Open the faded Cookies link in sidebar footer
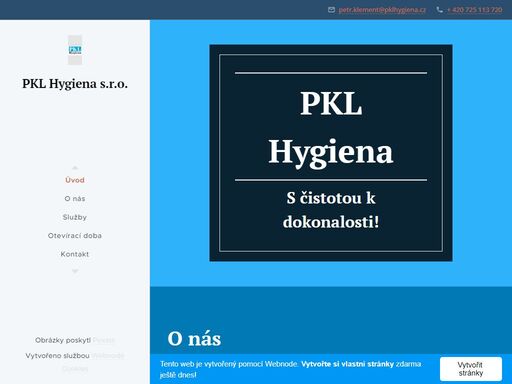Viewport: 512px width, 384px height. pos(75,369)
